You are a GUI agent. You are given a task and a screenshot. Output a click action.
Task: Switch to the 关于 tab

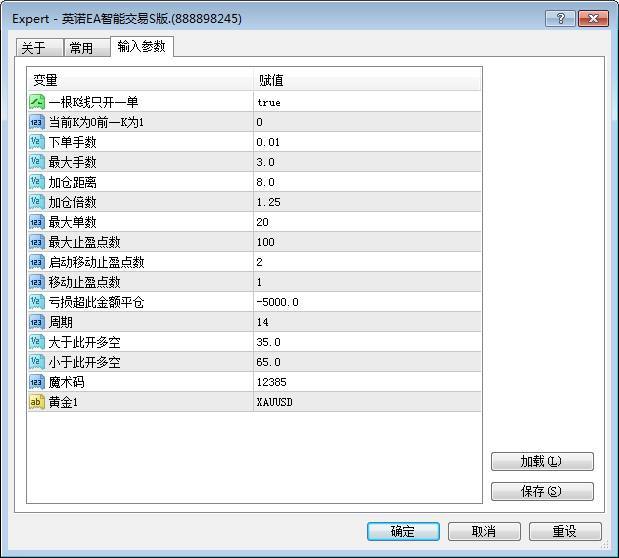(33, 48)
